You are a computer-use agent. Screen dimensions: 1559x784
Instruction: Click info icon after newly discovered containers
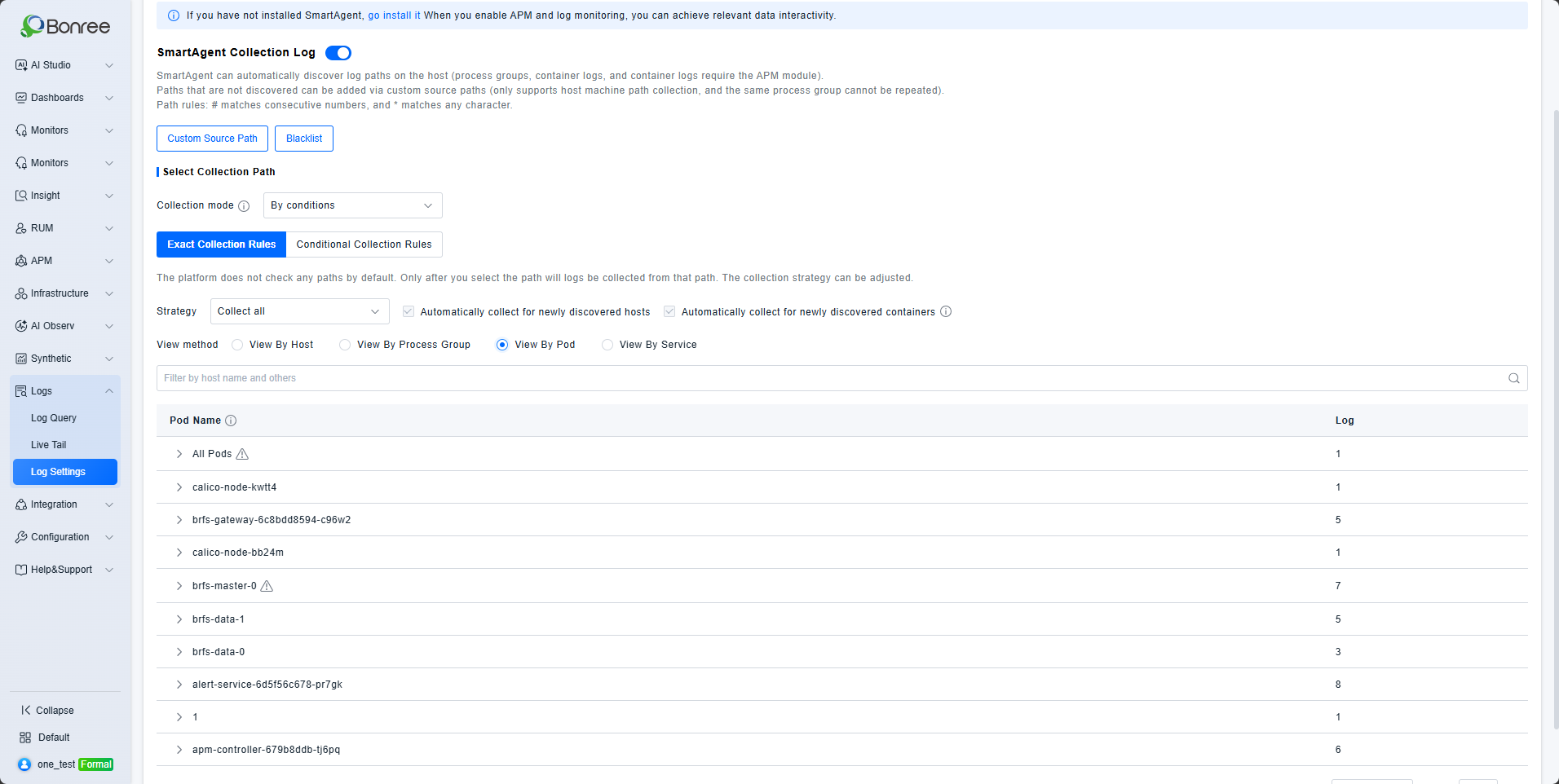click(x=946, y=311)
